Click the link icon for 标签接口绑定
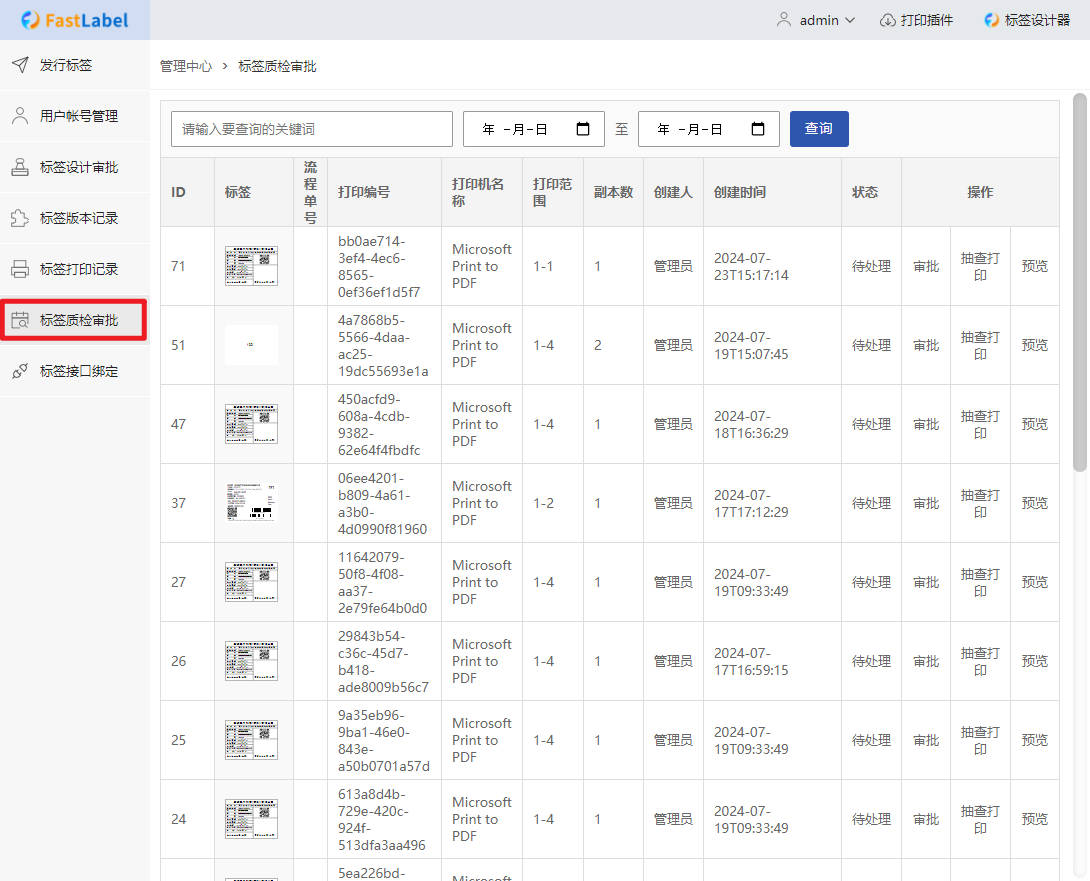Viewport: 1090px width, 881px height. [x=20, y=371]
